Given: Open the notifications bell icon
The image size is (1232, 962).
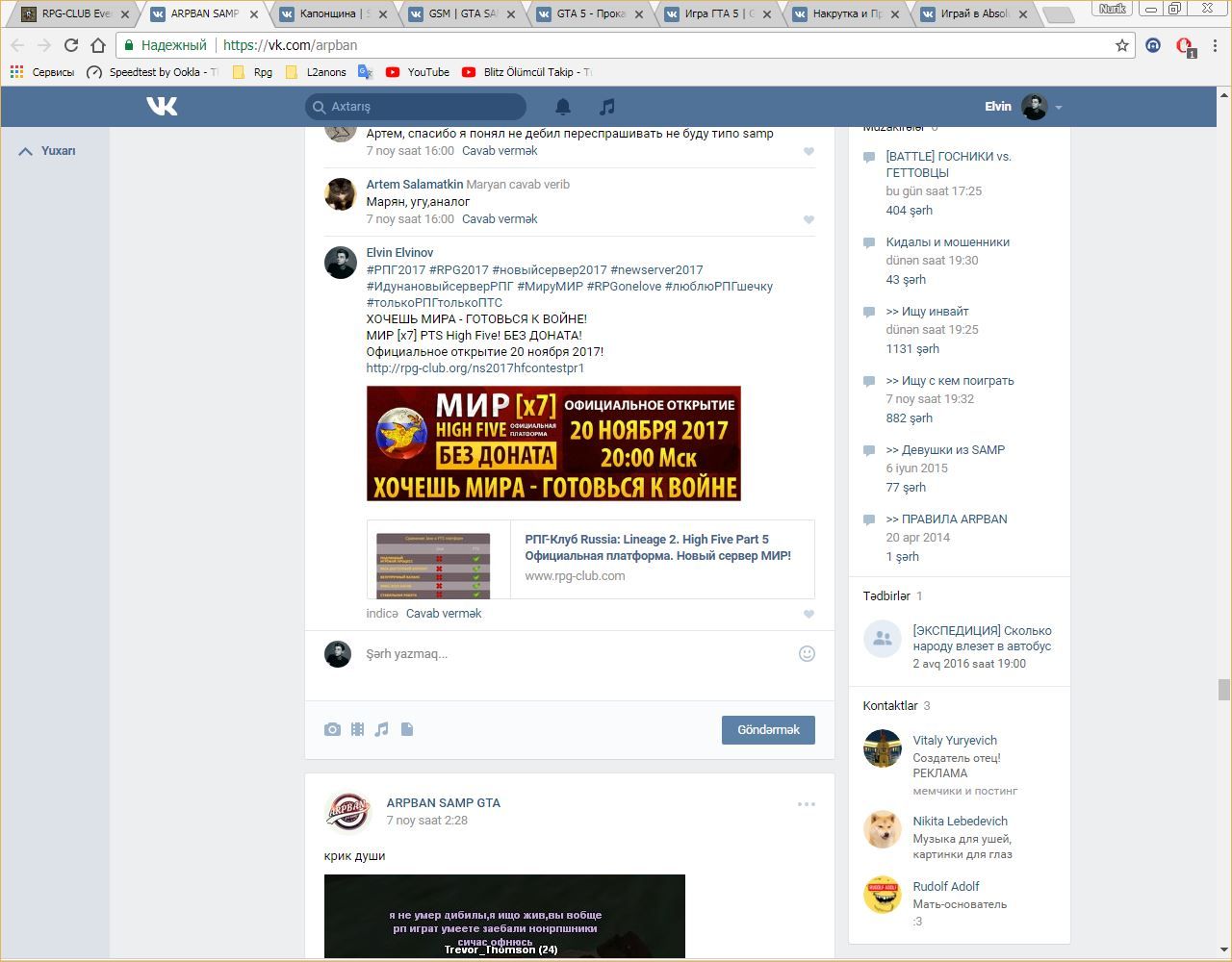Looking at the screenshot, I should click(563, 107).
